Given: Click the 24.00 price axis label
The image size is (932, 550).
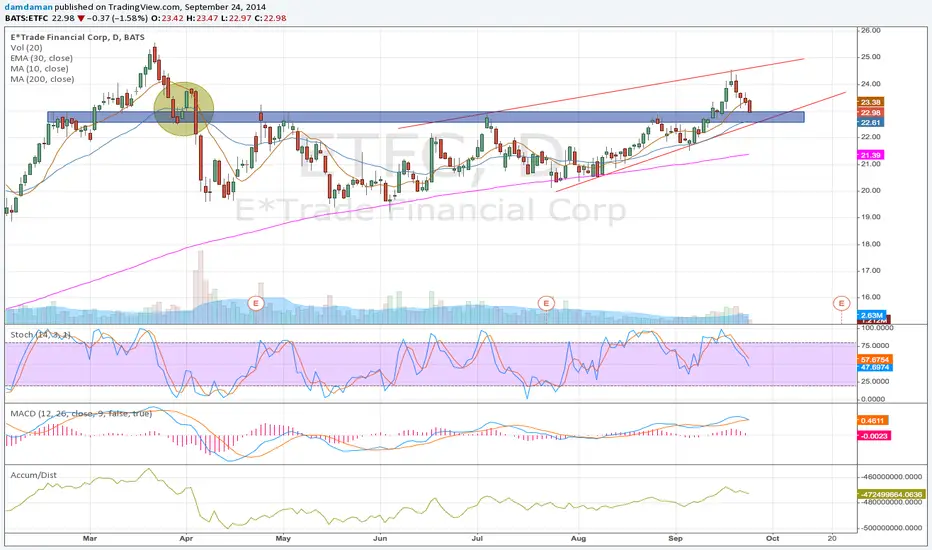Looking at the screenshot, I should pos(871,84).
